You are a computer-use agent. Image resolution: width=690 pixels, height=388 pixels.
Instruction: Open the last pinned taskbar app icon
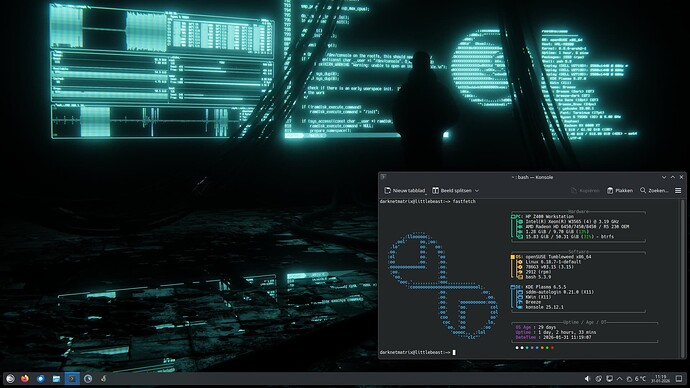103,378
